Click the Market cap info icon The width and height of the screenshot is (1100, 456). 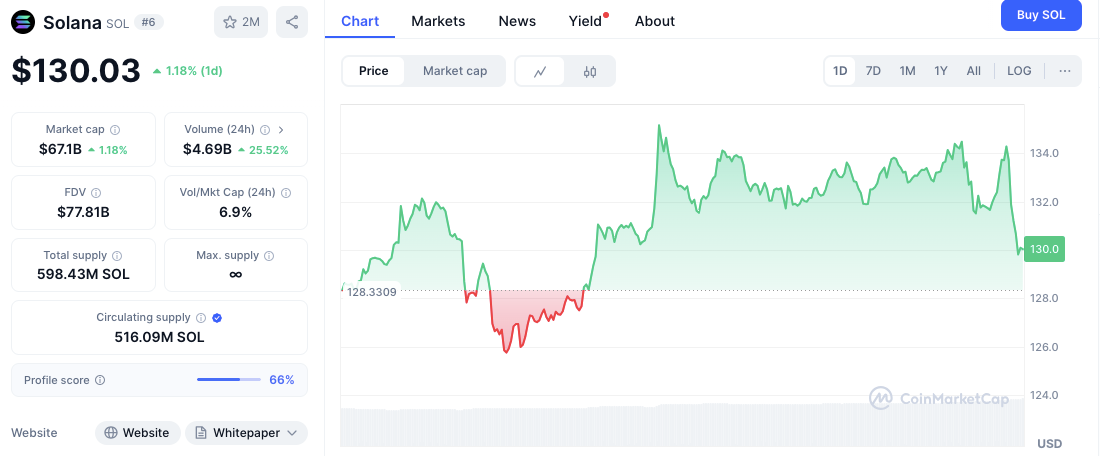115,130
